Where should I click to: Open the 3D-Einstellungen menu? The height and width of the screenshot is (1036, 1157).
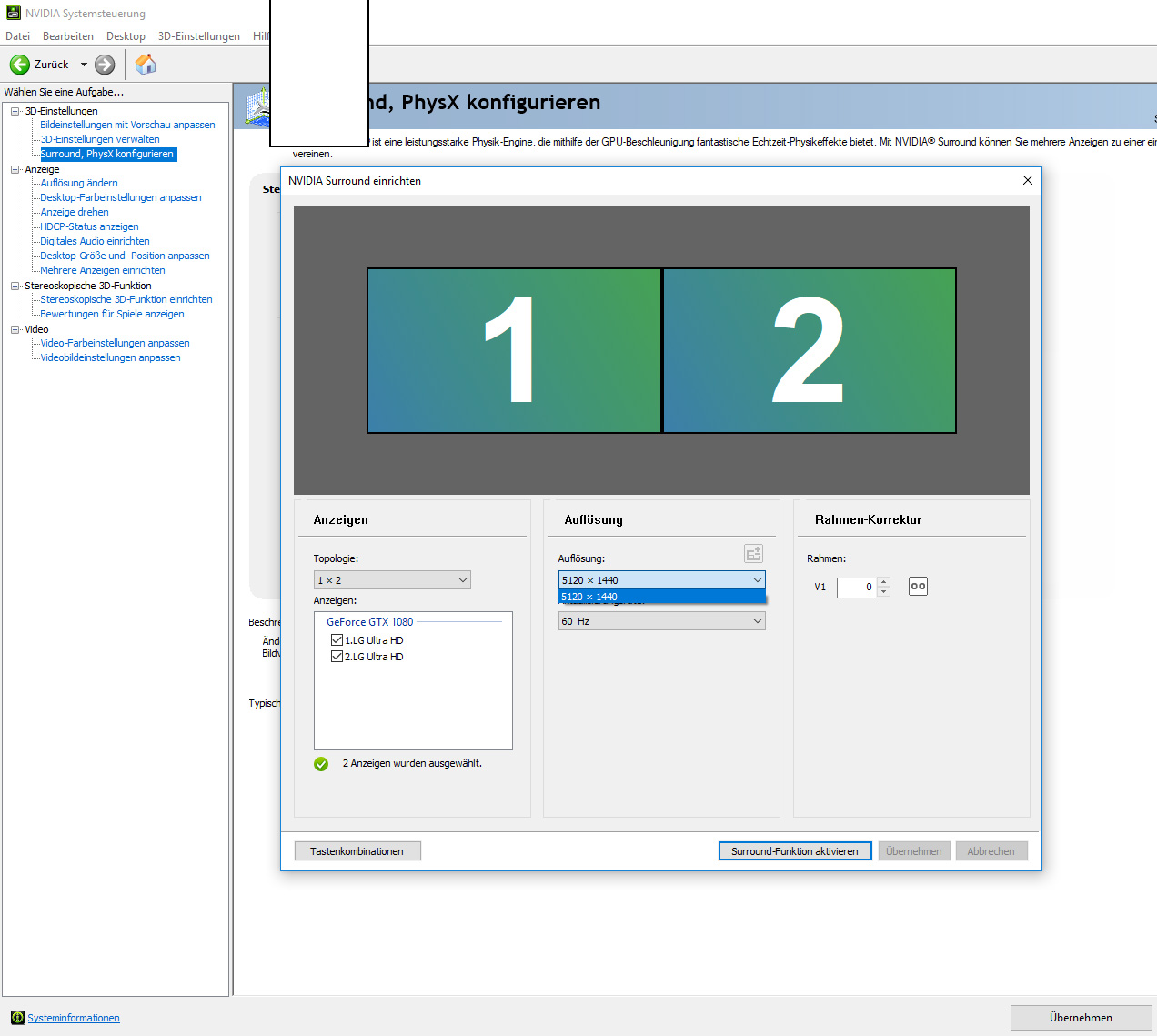199,36
